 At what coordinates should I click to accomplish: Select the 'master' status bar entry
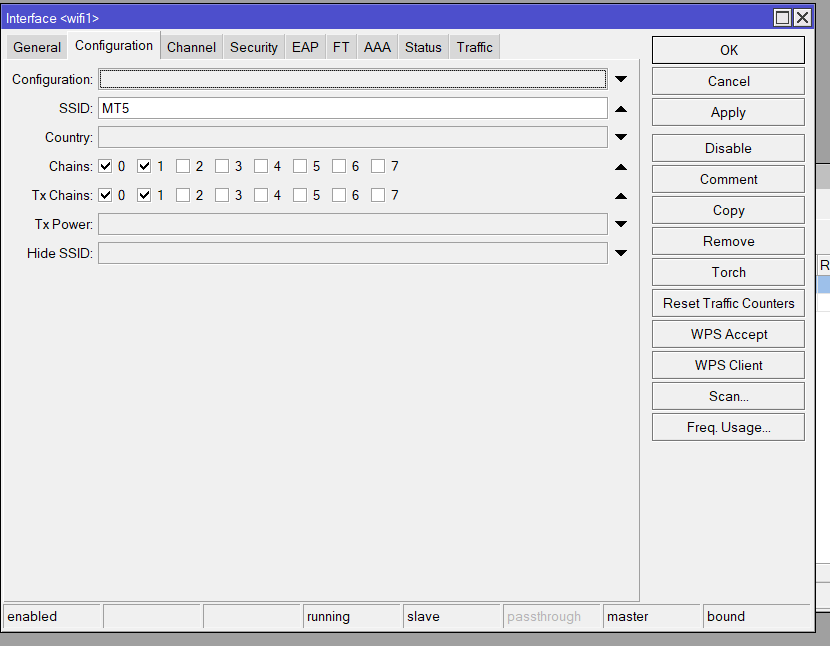[x=652, y=616]
